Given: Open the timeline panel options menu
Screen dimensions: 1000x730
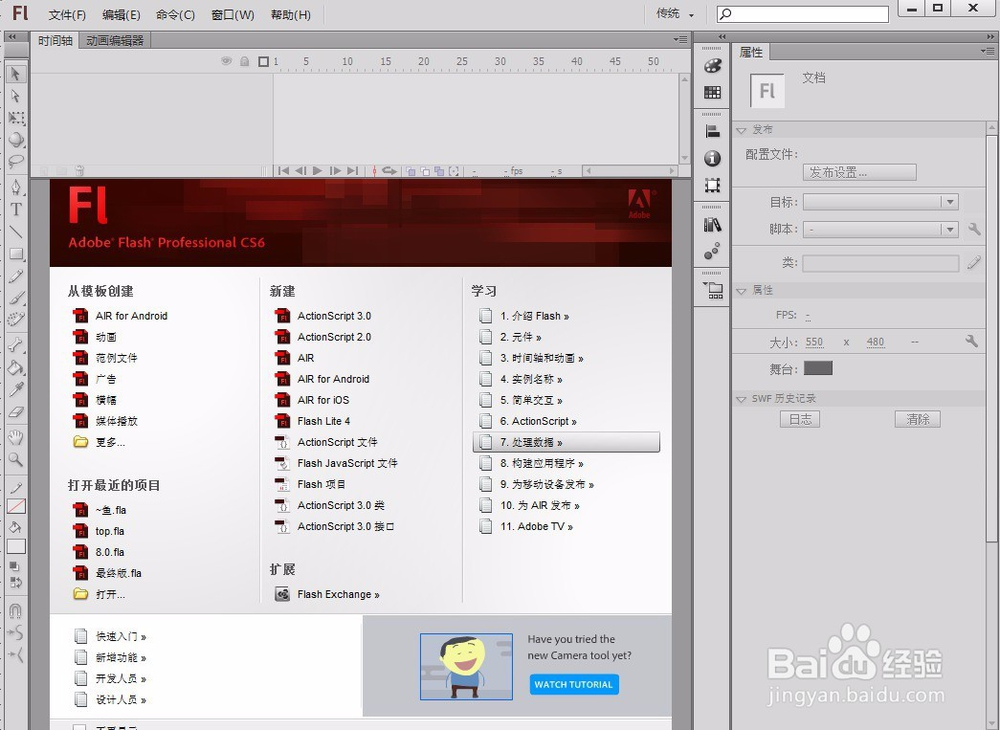Looking at the screenshot, I should pos(680,40).
